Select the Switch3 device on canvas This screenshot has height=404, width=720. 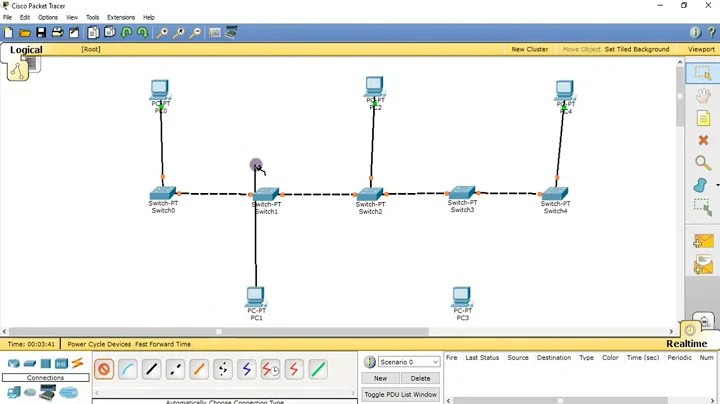(462, 192)
